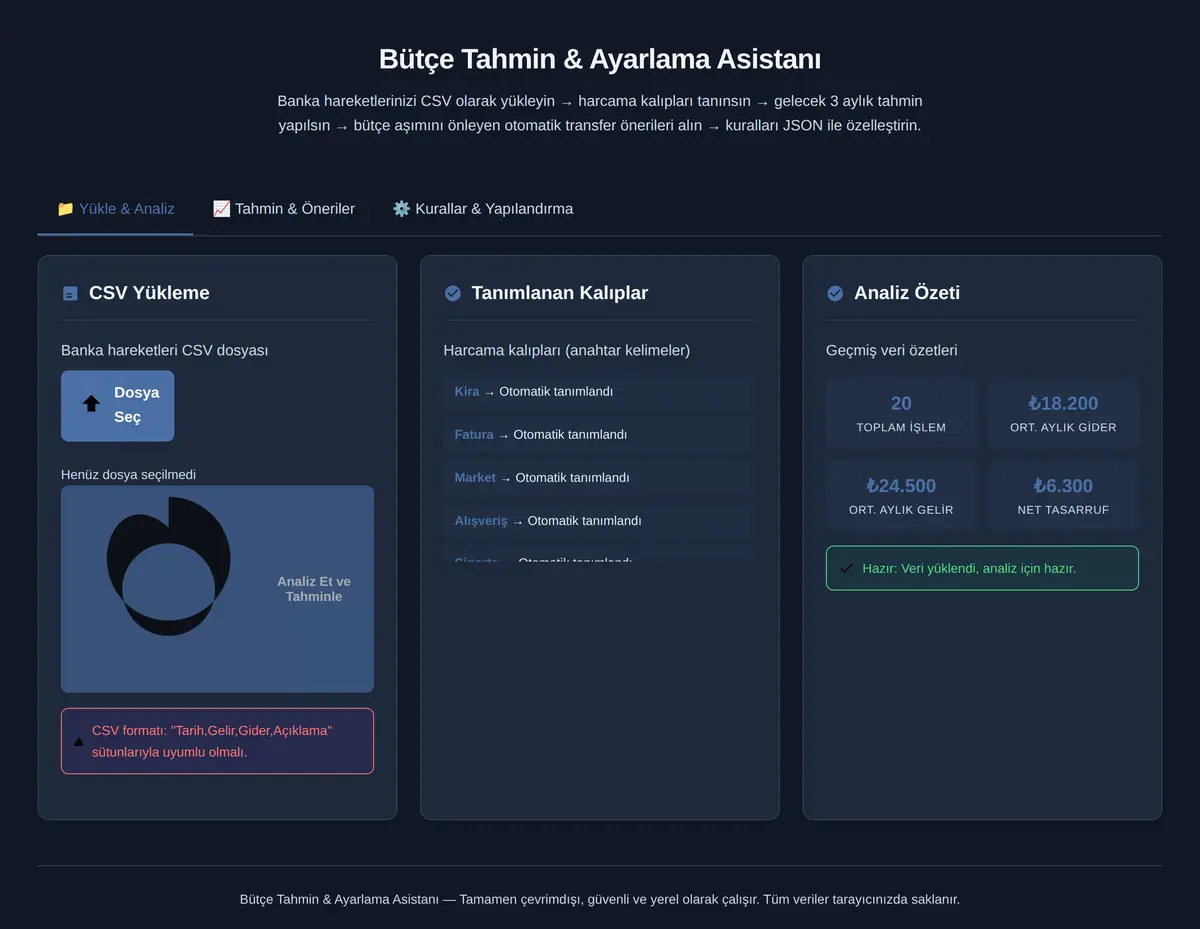Select the Kira pattern row

coord(597,392)
